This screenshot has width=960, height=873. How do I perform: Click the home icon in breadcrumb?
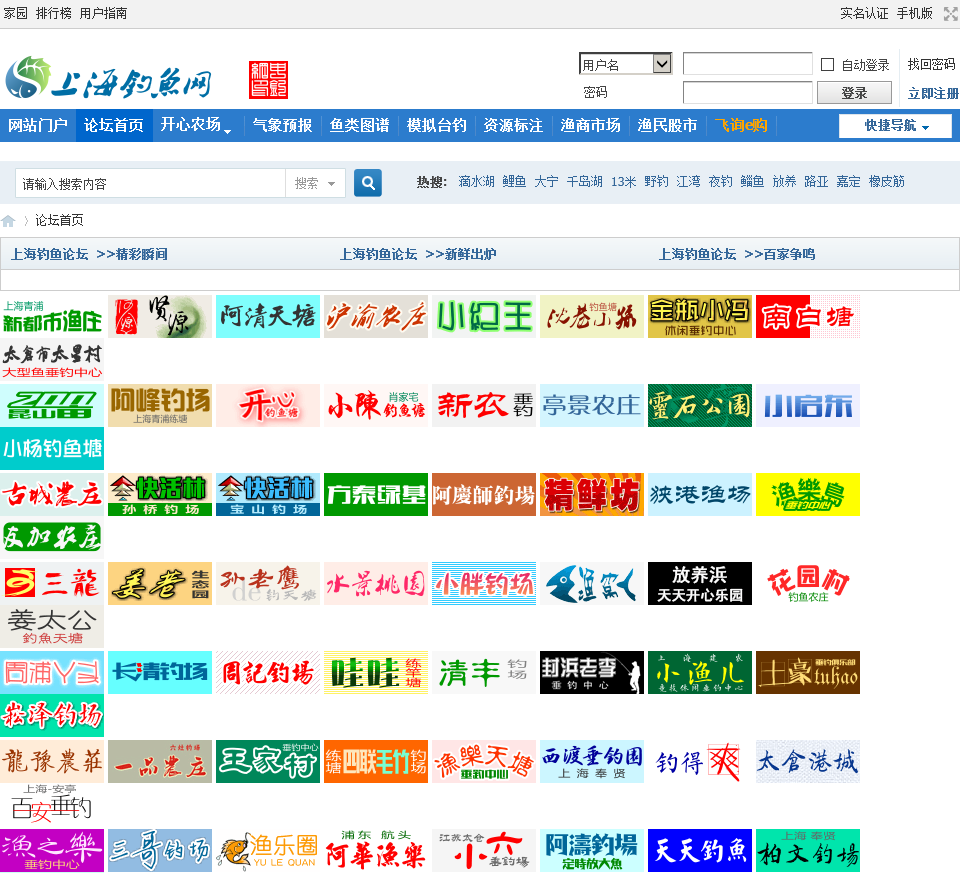[8, 221]
